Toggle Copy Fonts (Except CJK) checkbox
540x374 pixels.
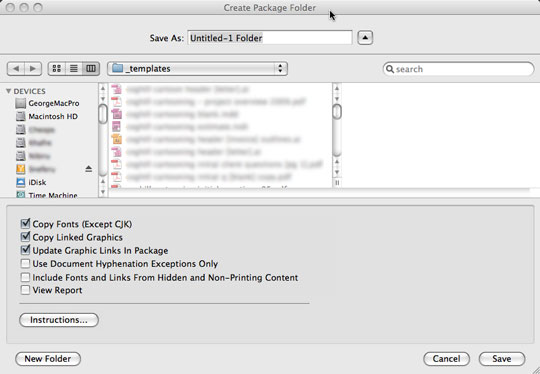tap(25, 224)
